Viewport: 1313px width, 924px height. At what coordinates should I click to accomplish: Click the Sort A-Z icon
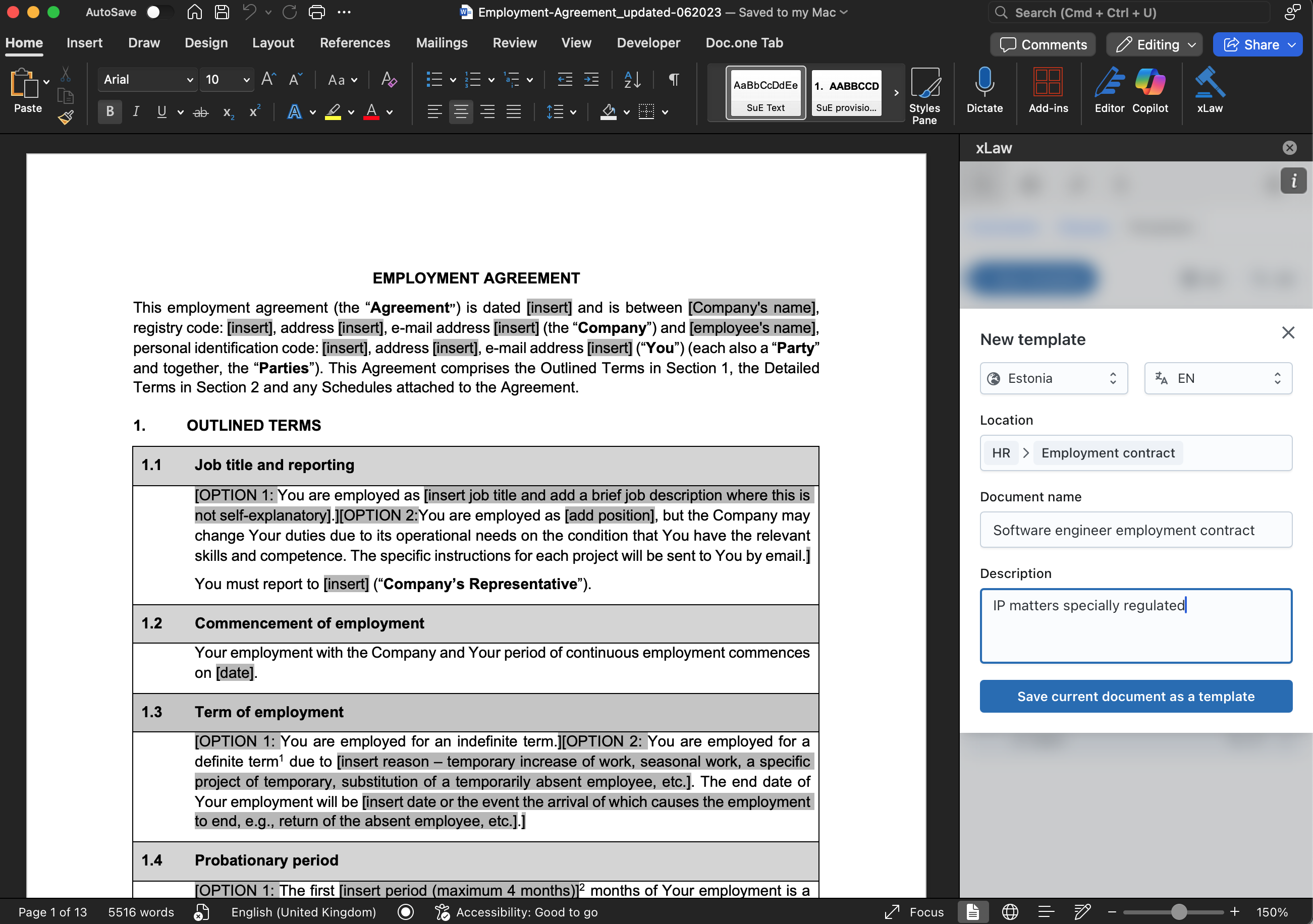click(632, 79)
